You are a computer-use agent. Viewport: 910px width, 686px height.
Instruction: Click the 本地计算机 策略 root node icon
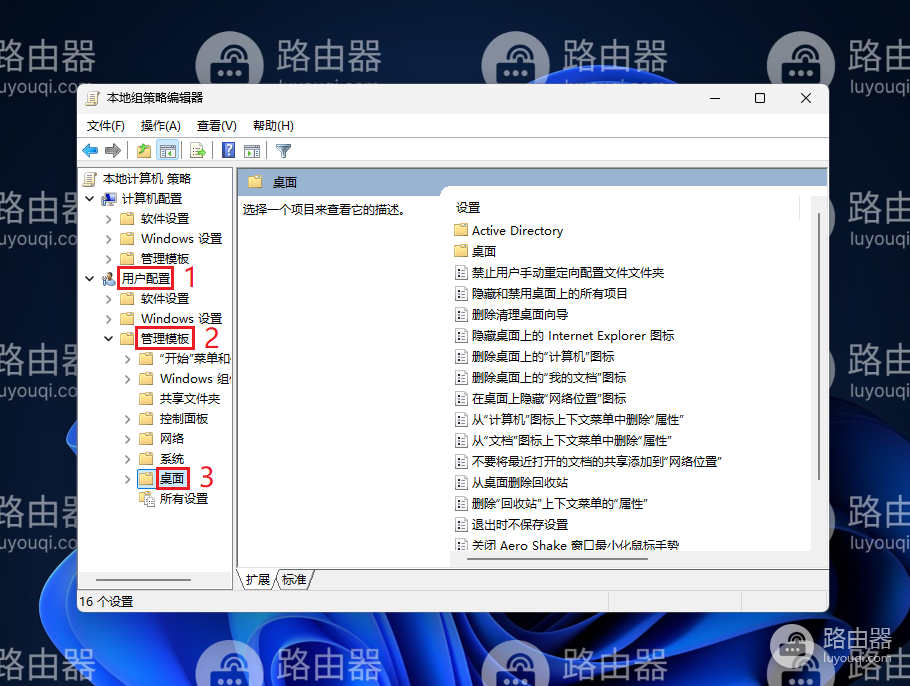point(90,179)
